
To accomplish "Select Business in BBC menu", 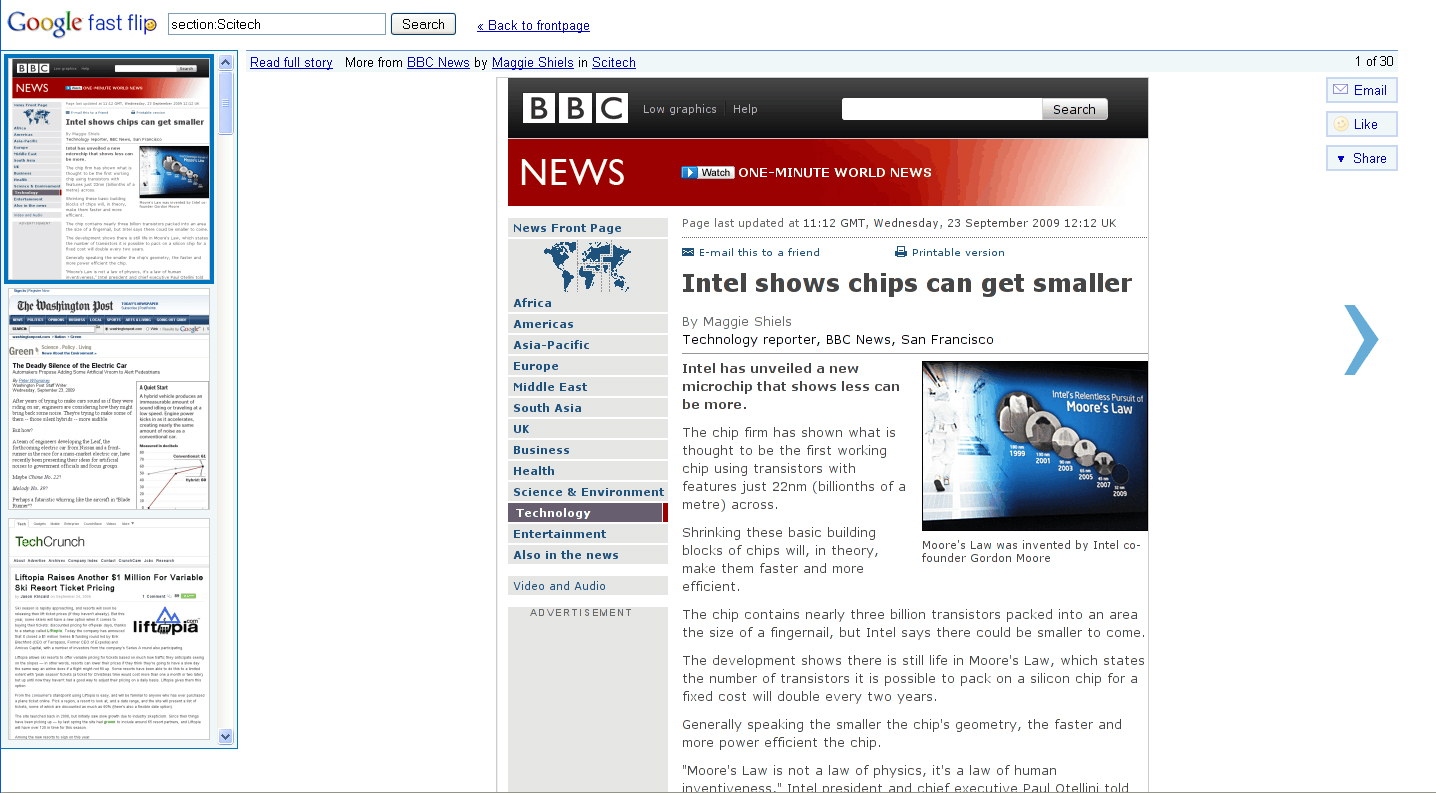I will 588,450.
